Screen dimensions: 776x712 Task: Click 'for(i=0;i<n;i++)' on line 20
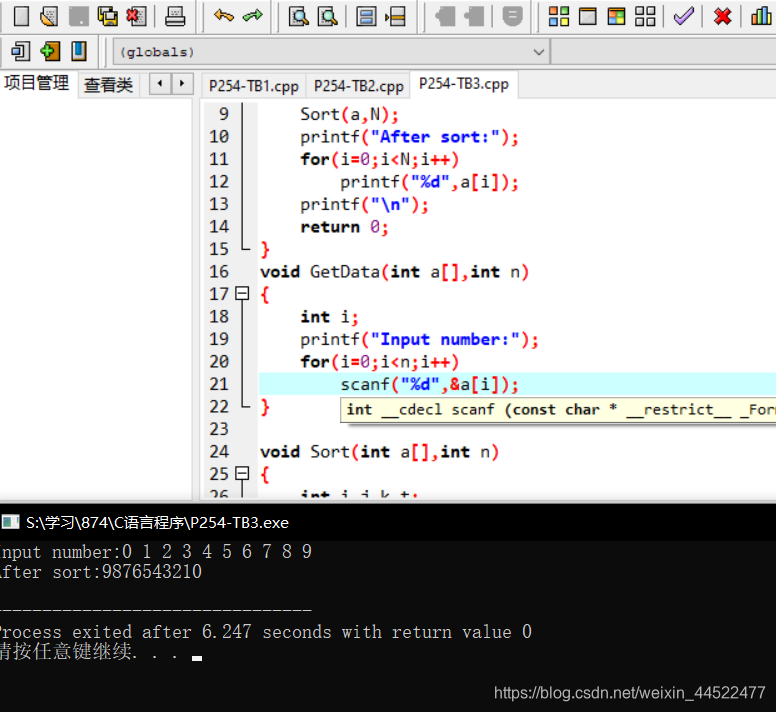tap(380, 362)
